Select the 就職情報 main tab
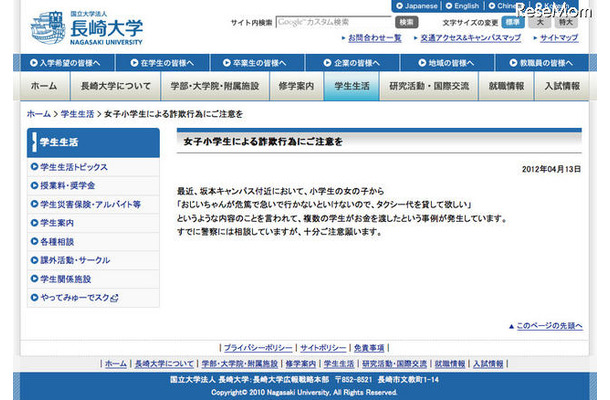The width and height of the screenshot is (610, 400). (x=506, y=86)
